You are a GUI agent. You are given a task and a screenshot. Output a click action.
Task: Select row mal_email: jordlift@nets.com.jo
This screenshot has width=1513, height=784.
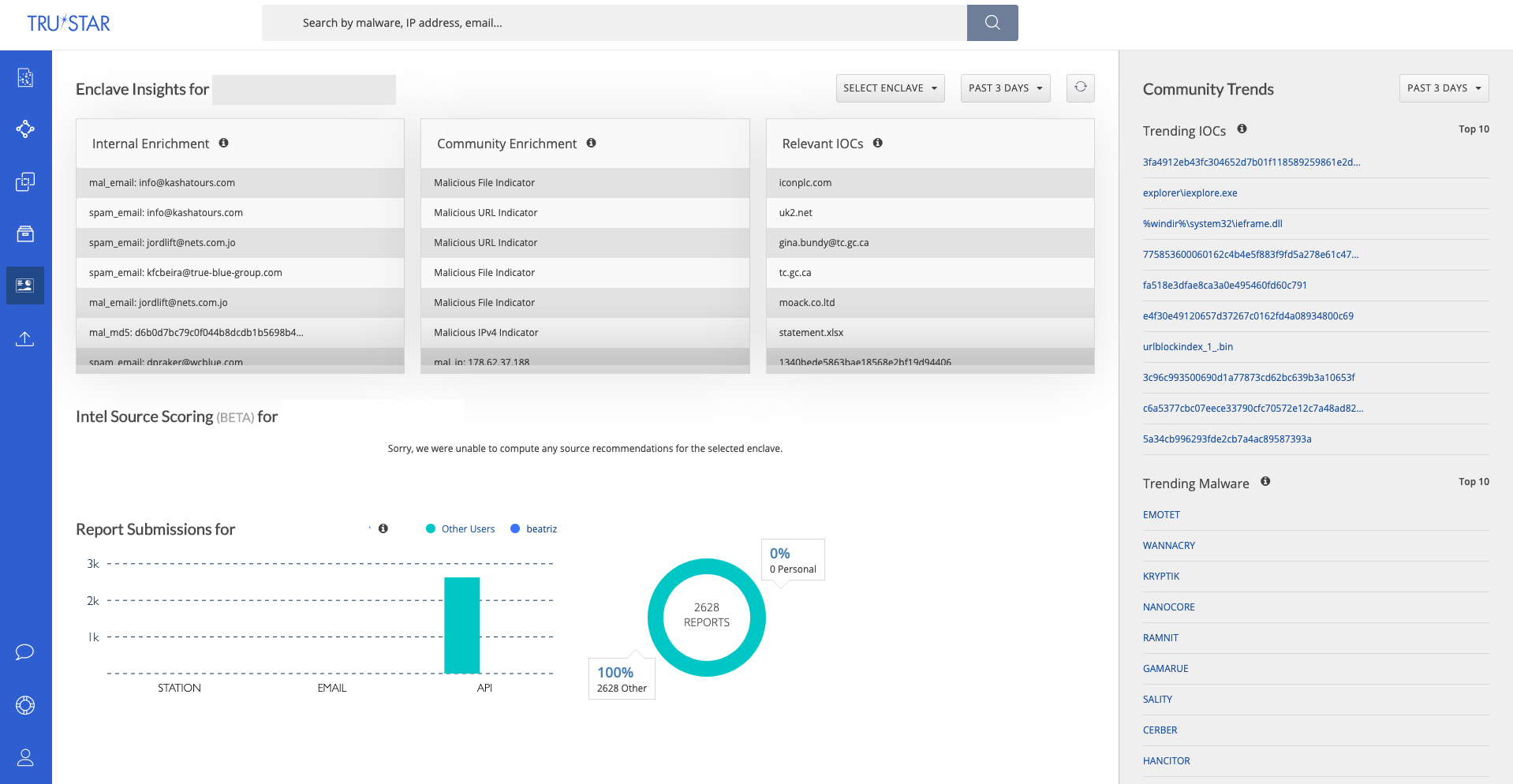click(x=240, y=303)
